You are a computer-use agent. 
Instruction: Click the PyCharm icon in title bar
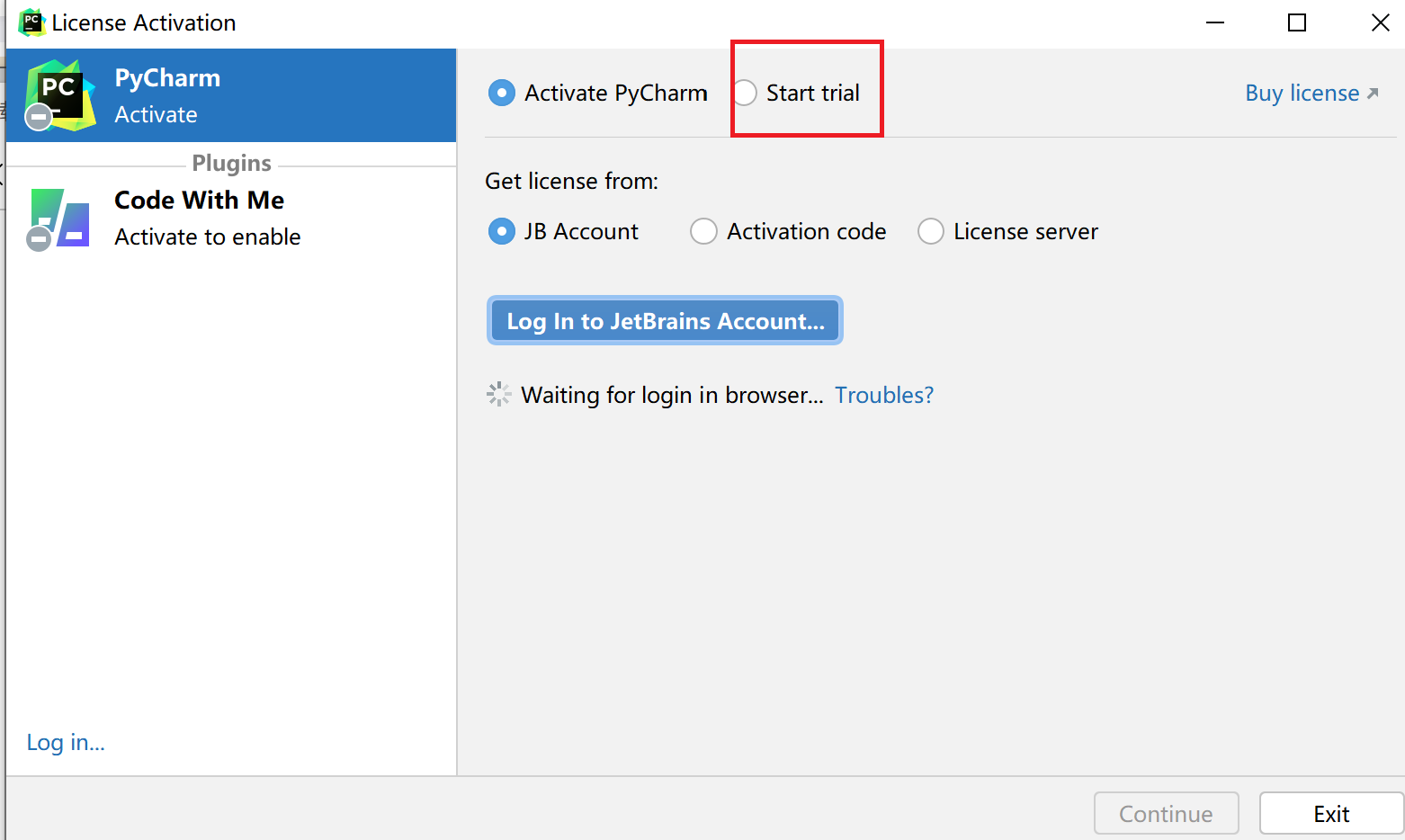(31, 22)
